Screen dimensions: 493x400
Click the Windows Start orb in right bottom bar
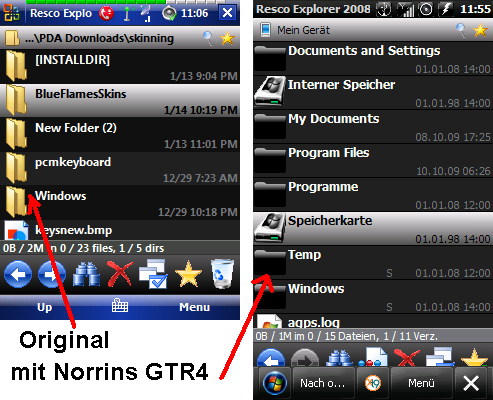tap(275, 383)
